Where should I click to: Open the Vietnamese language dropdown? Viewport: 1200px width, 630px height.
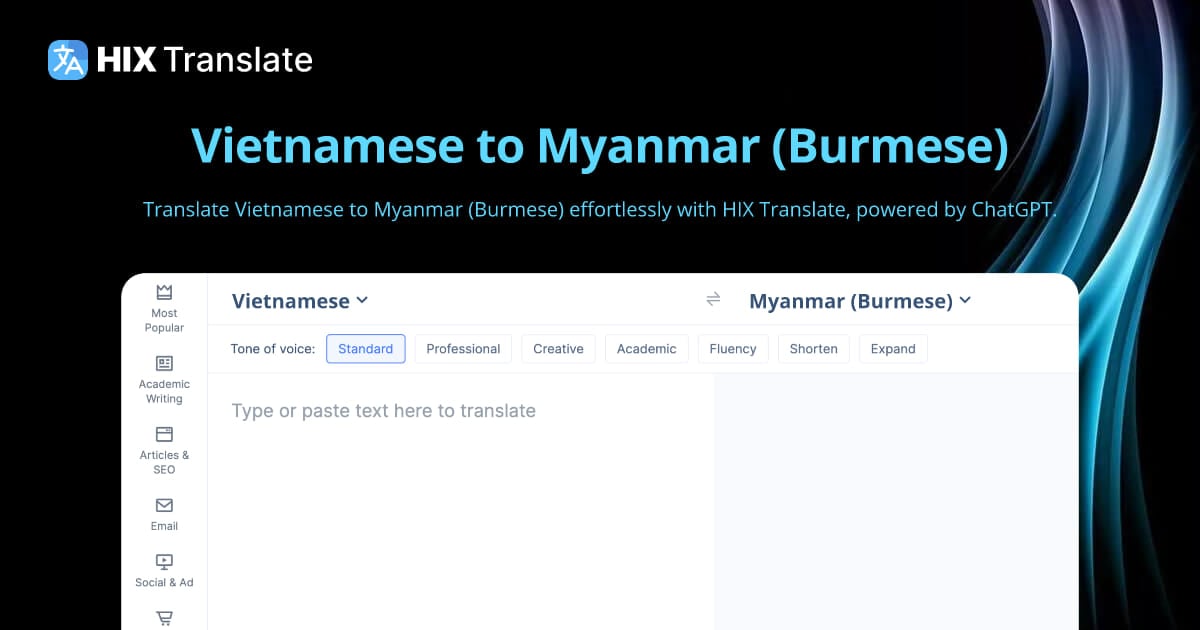pos(297,300)
